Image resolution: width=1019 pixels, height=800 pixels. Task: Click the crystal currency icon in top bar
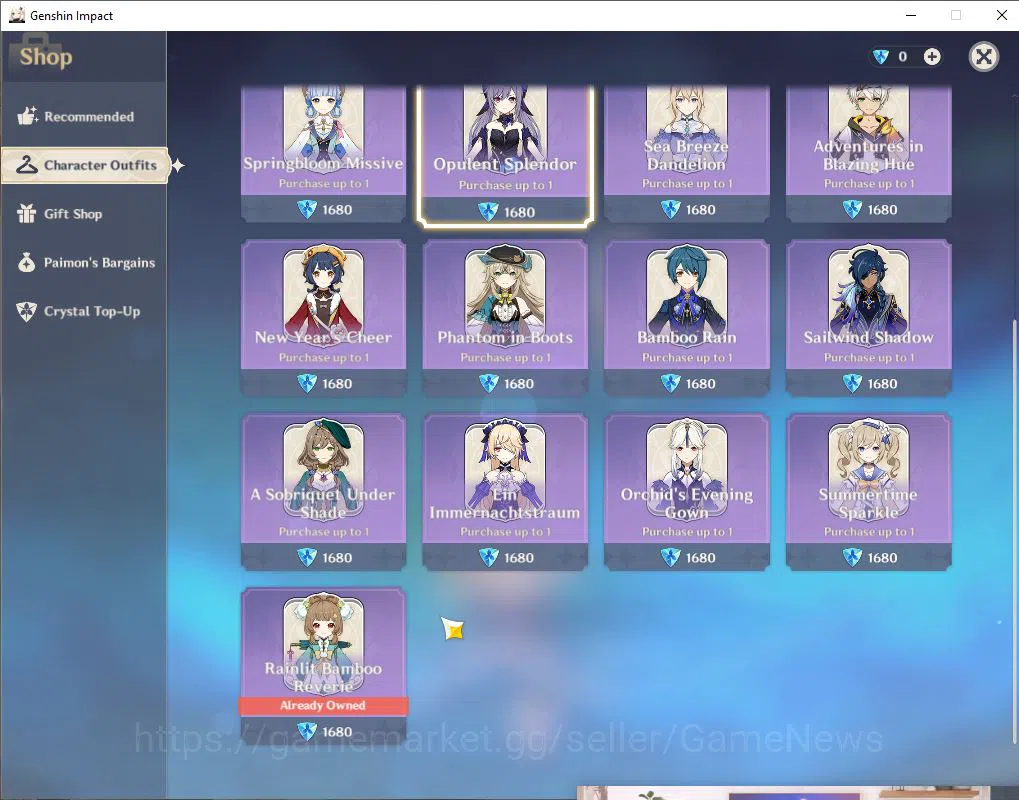point(881,57)
